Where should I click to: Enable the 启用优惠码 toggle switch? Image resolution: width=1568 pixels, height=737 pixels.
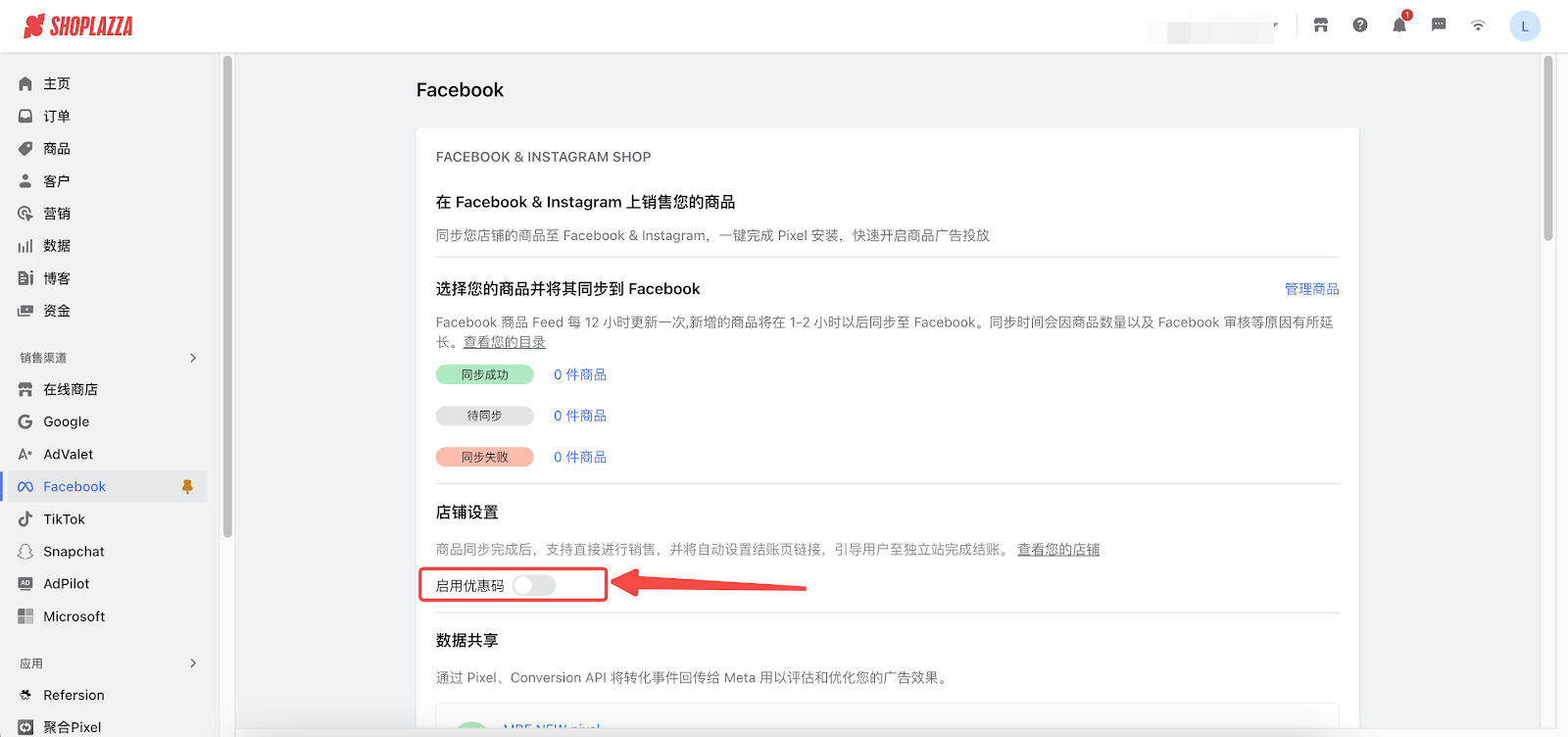[534, 586]
